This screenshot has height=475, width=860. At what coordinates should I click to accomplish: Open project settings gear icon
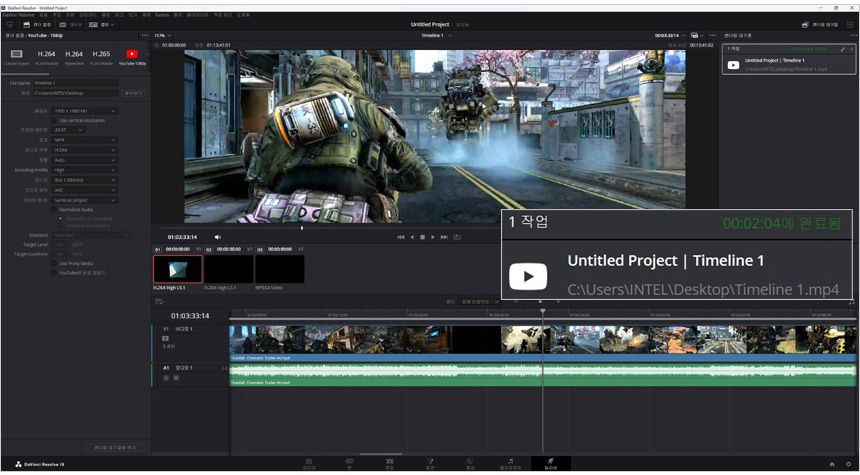point(848,464)
